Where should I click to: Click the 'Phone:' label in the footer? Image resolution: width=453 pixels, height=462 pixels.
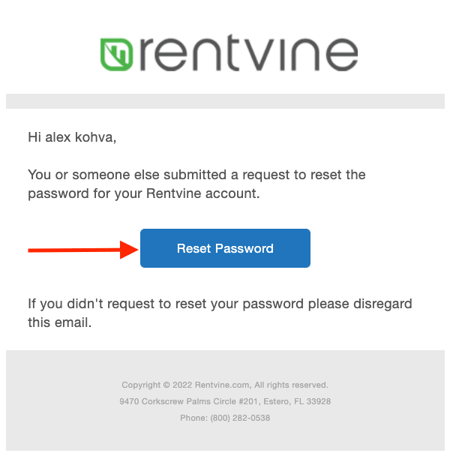194,418
